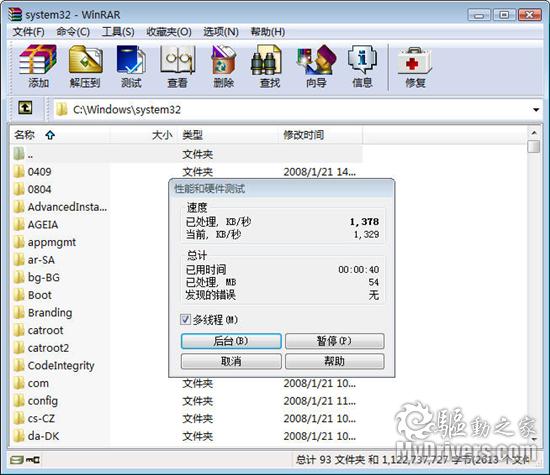Select the parent ".." folder icon
The image size is (550, 475).
point(19,154)
